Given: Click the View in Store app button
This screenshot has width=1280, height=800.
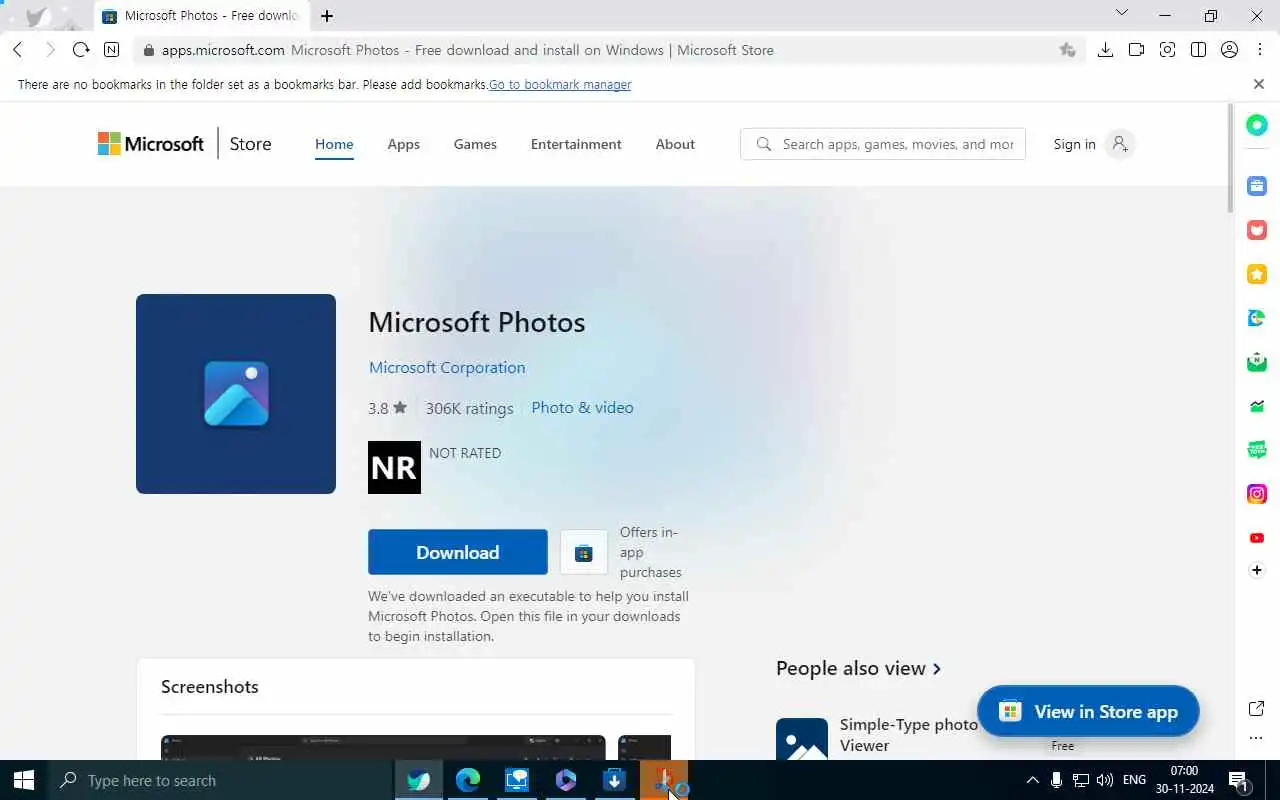Looking at the screenshot, I should tap(1088, 711).
